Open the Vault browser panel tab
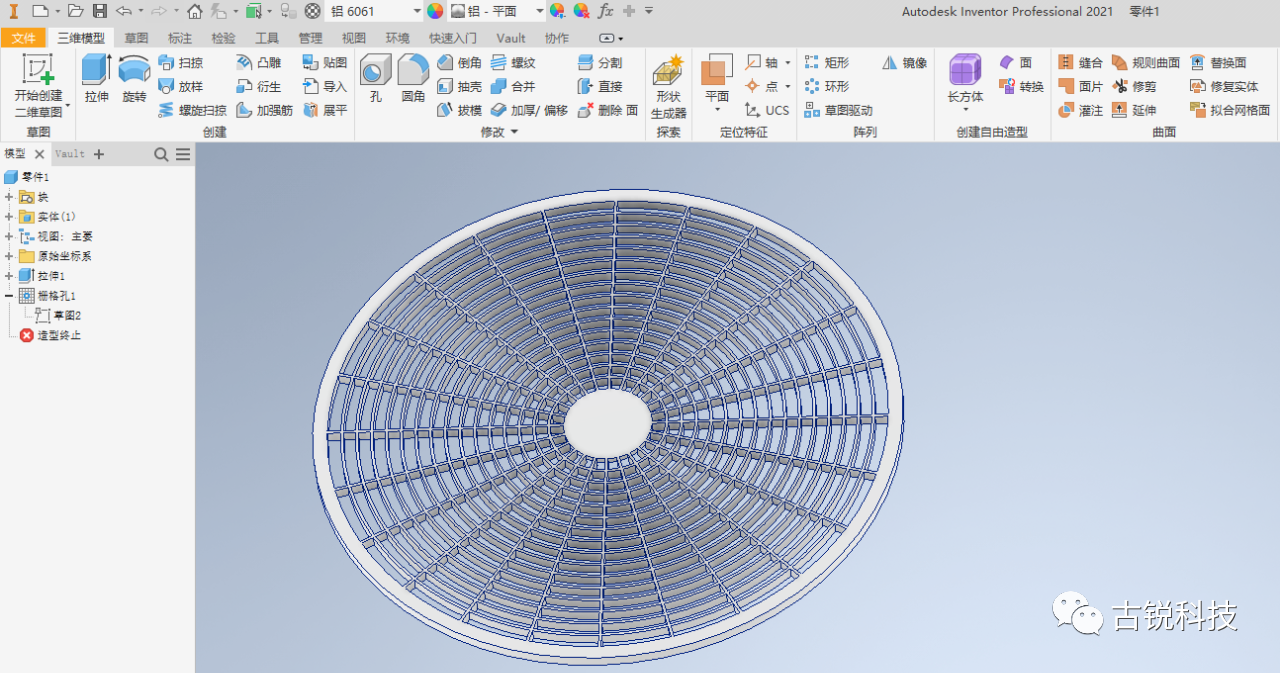The image size is (1280, 673). point(70,154)
